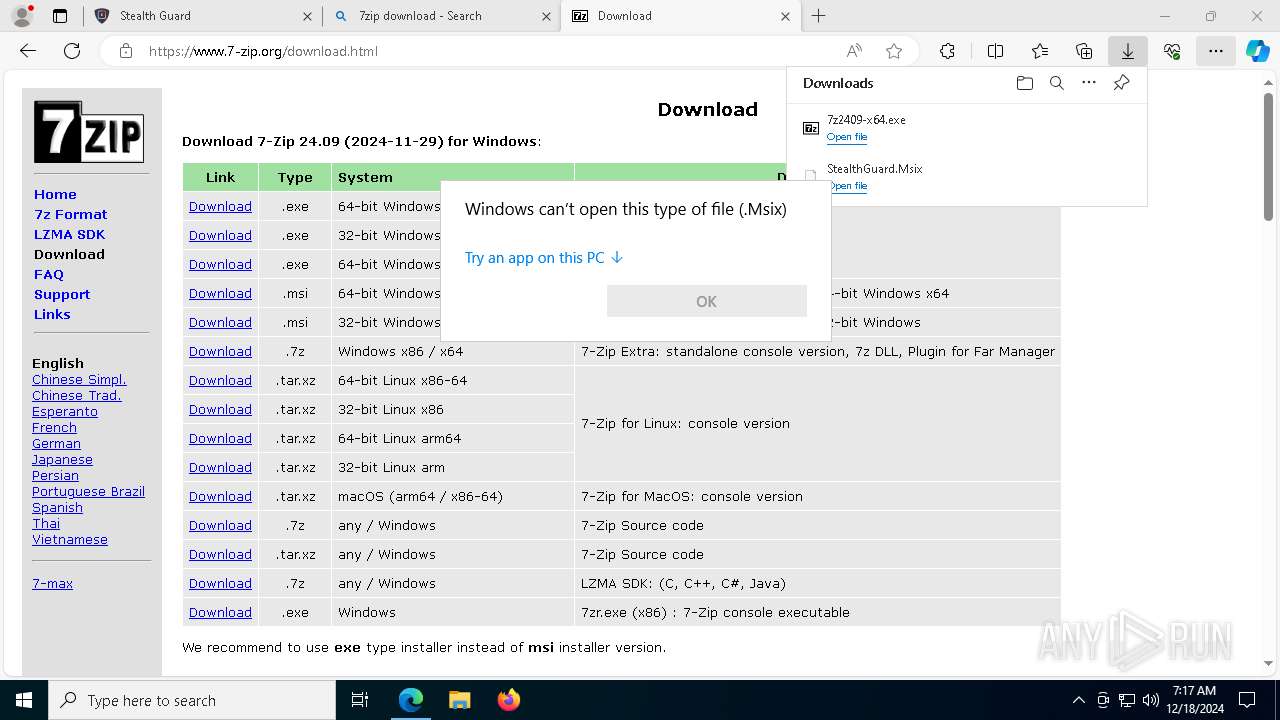The height and width of the screenshot is (720, 1280).
Task: Open file for 7z2409-x64.exe
Action: pos(847,137)
